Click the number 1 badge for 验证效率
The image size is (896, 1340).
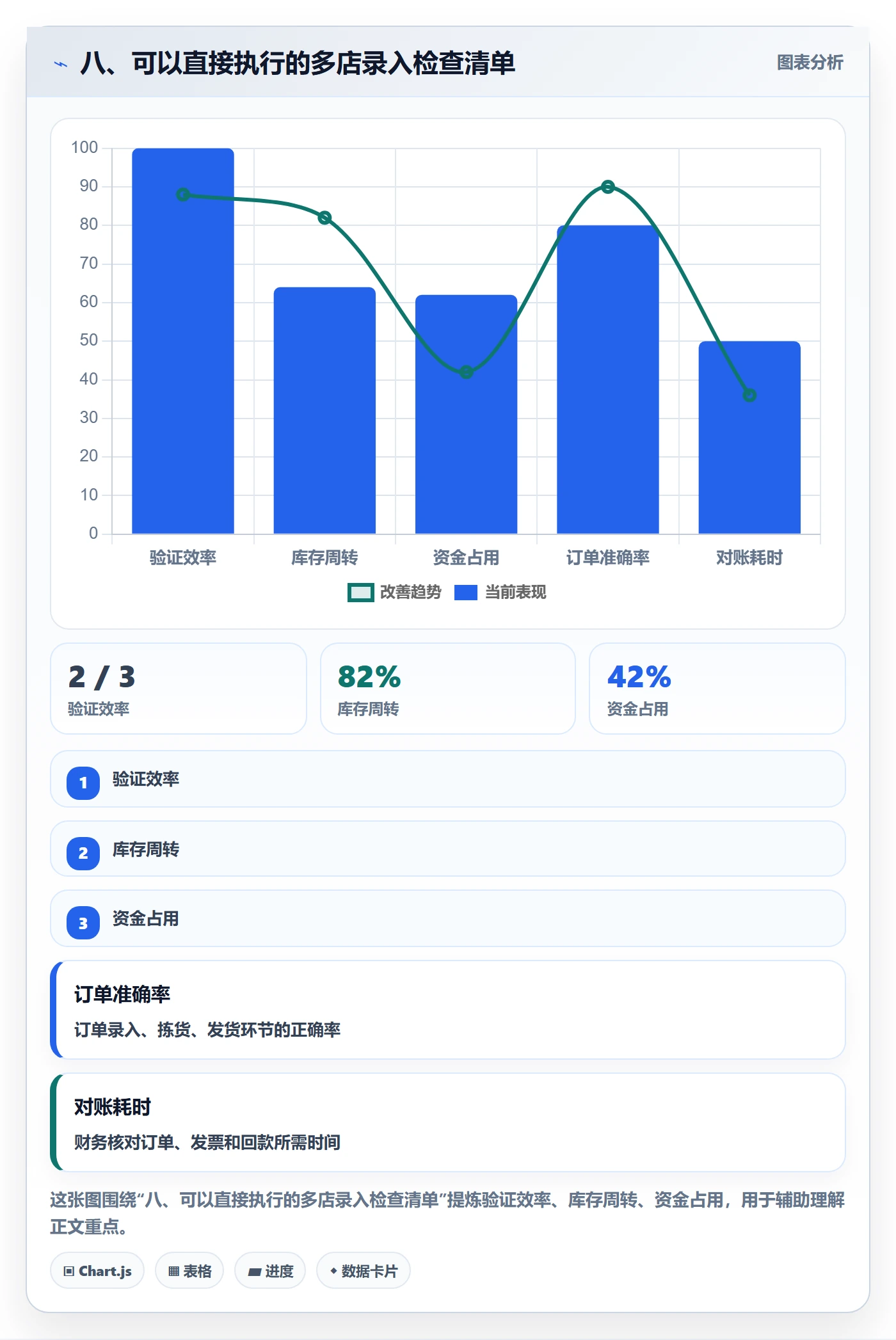tap(83, 783)
